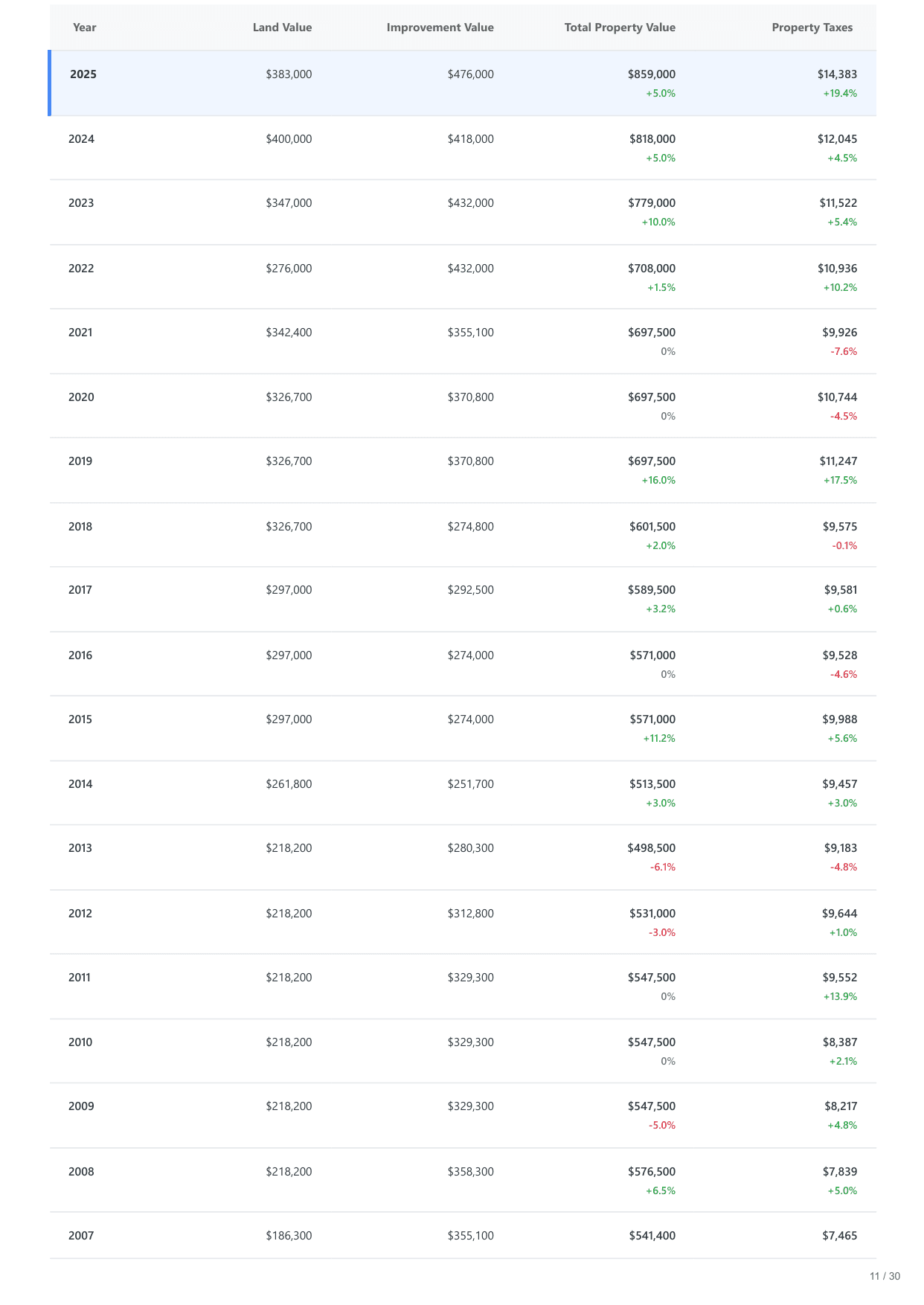Click the 2019 year label
924x1305 pixels.
point(80,461)
